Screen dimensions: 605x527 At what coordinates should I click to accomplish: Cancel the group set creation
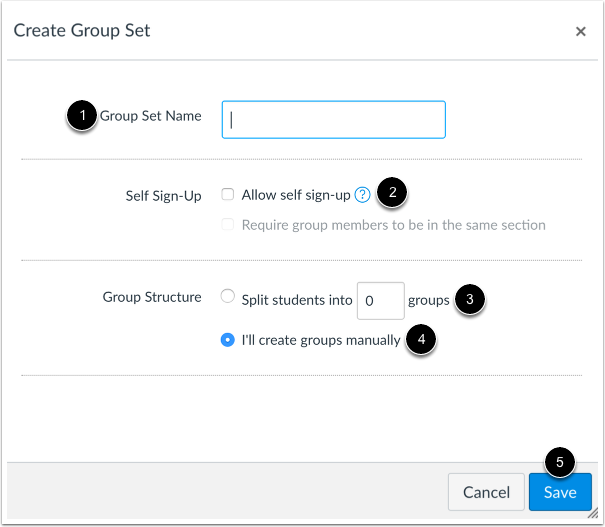pos(486,492)
